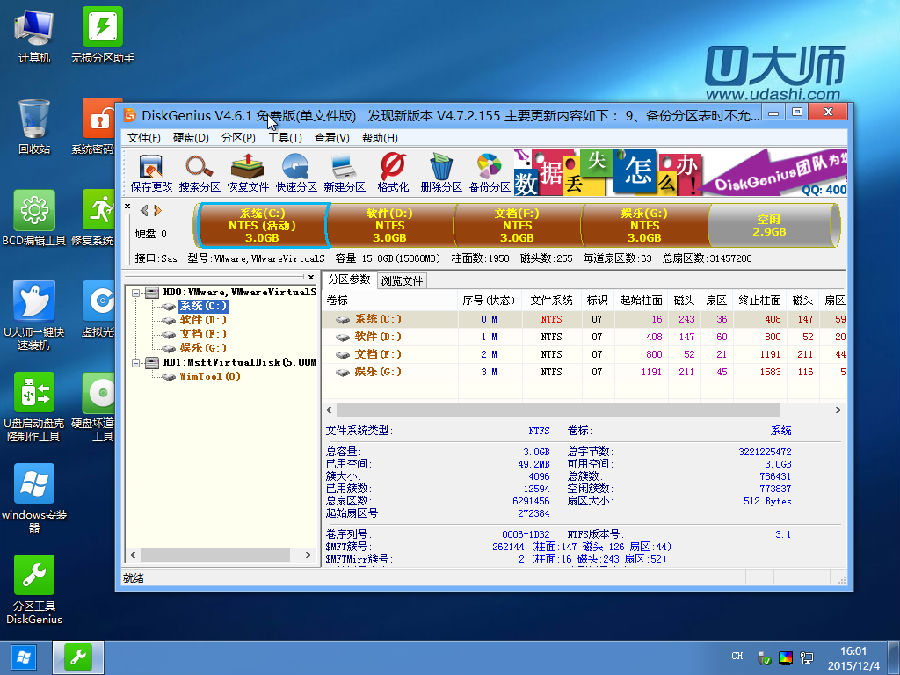The height and width of the screenshot is (675, 900).
Task: Click the DiskGenius advertisement banner
Action: (x=680, y=172)
